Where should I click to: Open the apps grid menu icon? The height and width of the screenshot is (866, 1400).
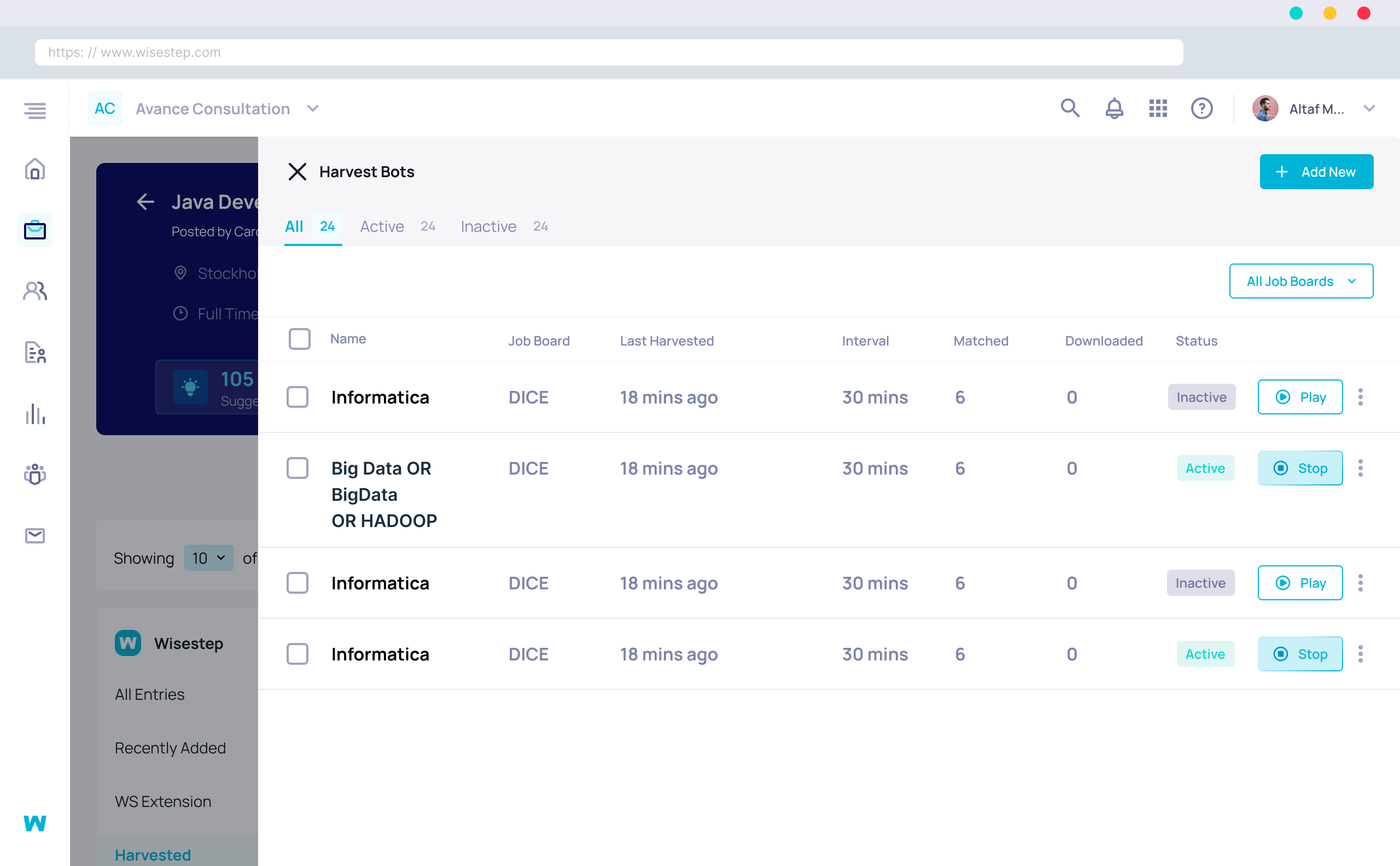tap(1158, 108)
